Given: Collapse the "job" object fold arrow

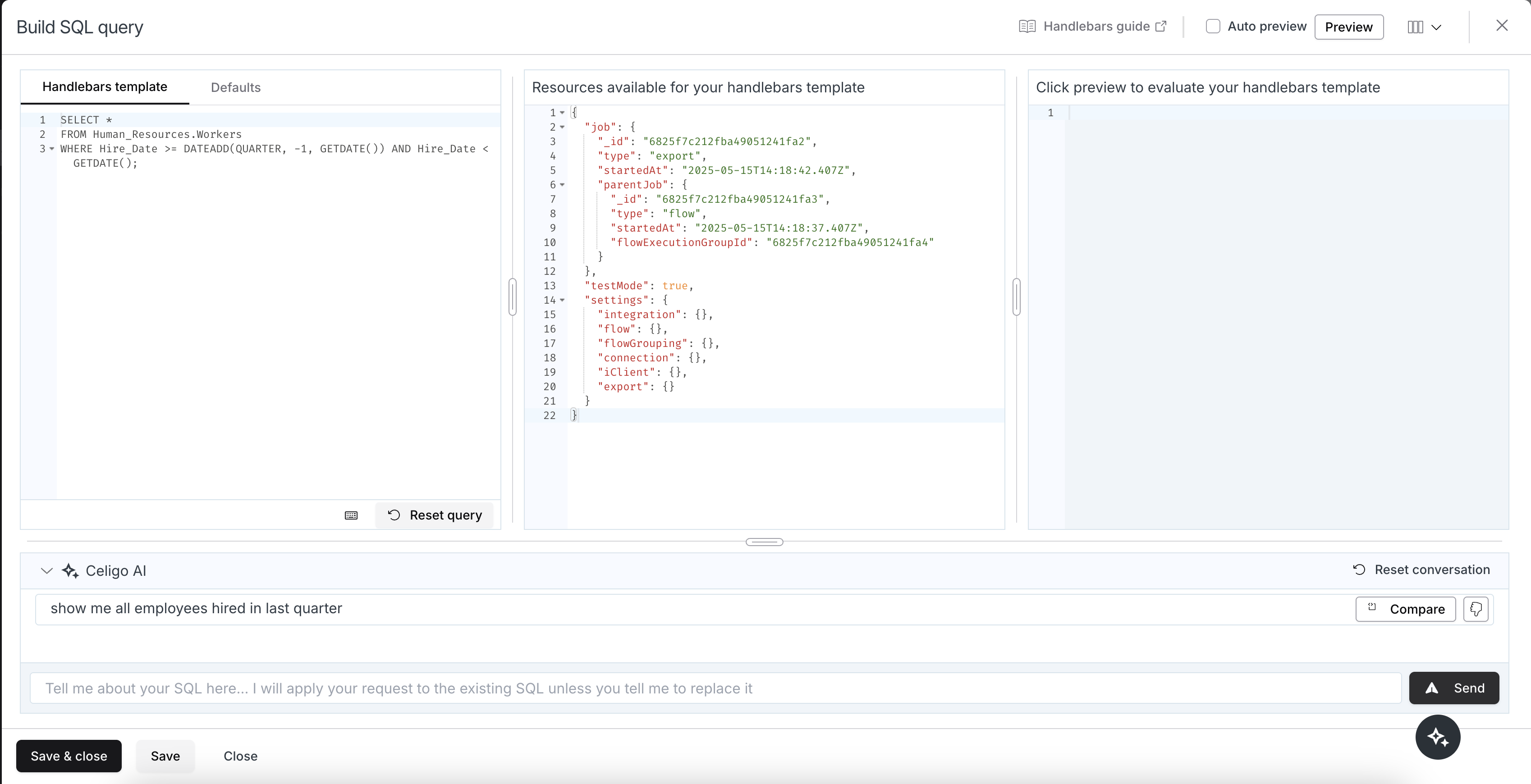Looking at the screenshot, I should (562, 127).
